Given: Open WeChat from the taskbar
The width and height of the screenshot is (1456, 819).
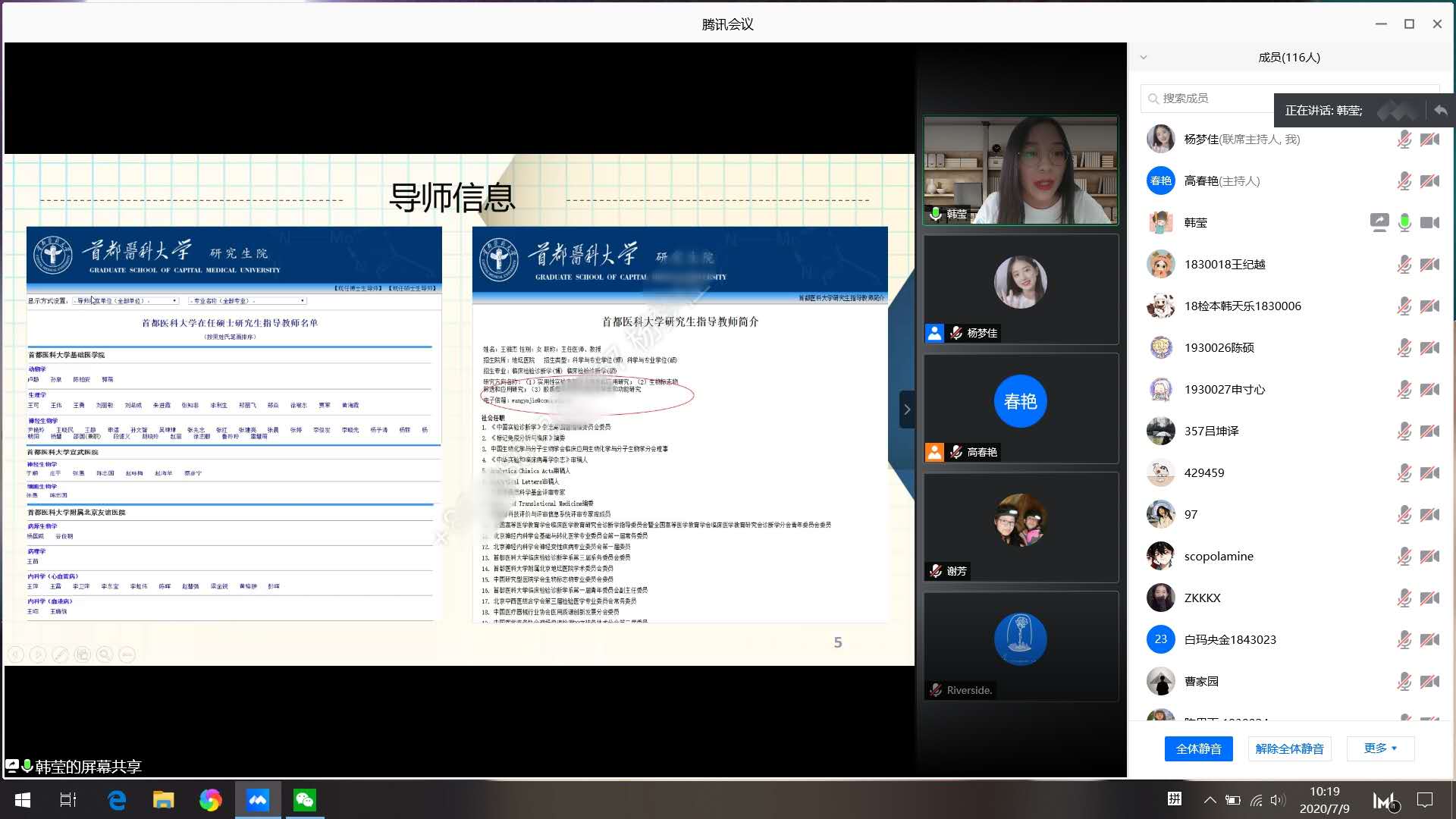Looking at the screenshot, I should [x=305, y=800].
